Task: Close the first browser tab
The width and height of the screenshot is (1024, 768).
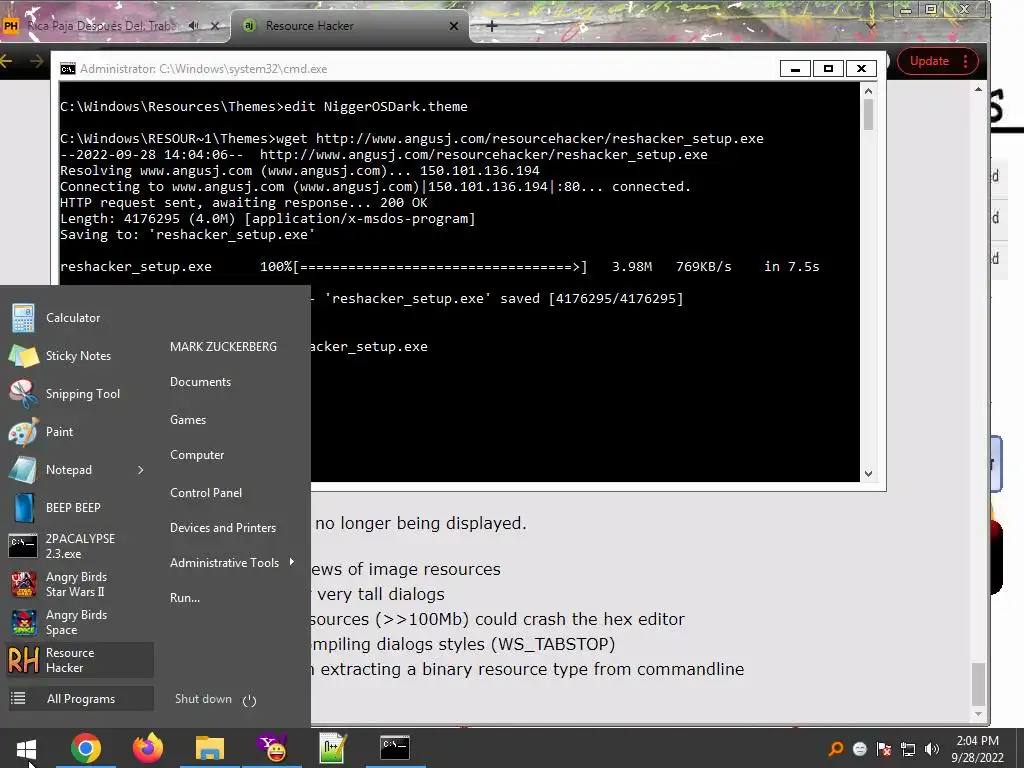Action: (x=215, y=26)
